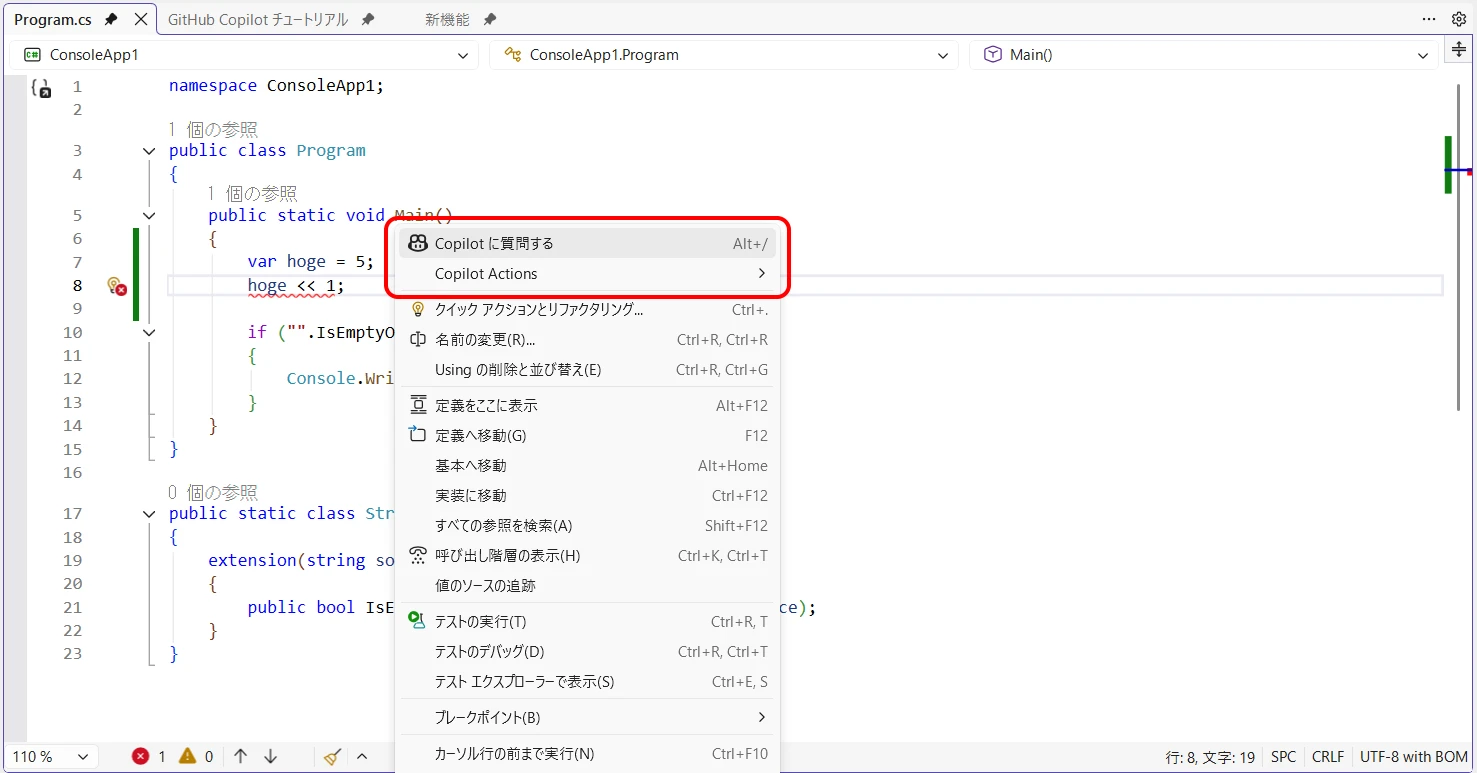Go to previous issue with up arrow
This screenshot has width=1477, height=773.
click(x=240, y=757)
